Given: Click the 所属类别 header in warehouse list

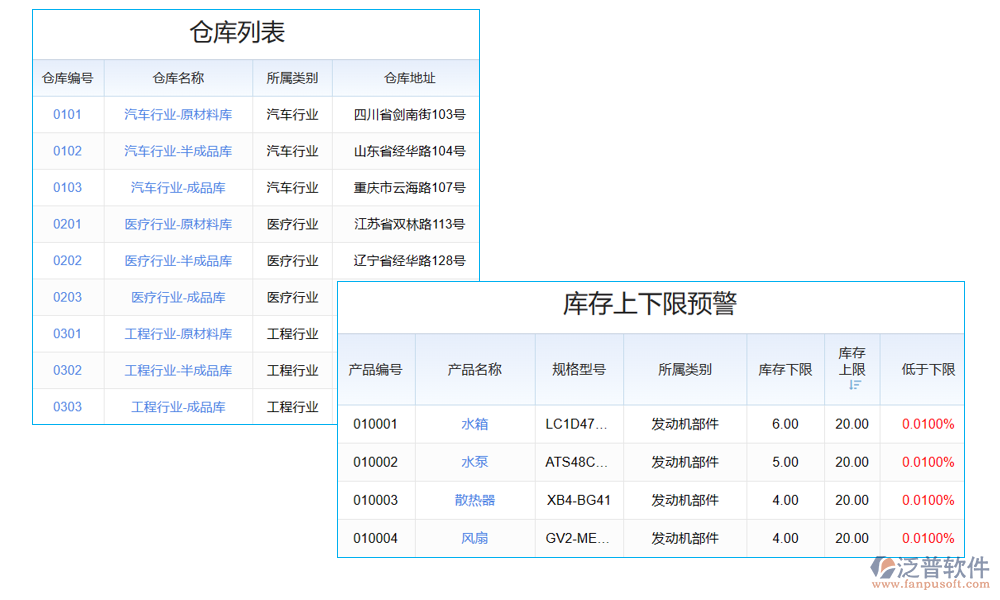Looking at the screenshot, I should pyautogui.click(x=291, y=78).
